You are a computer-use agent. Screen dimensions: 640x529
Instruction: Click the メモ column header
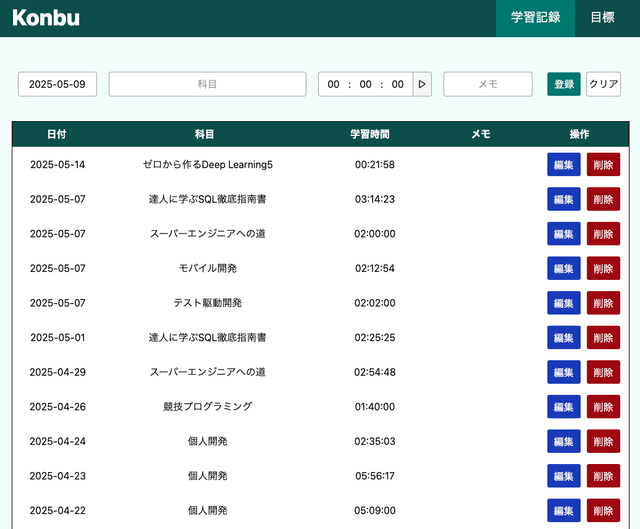pos(481,134)
